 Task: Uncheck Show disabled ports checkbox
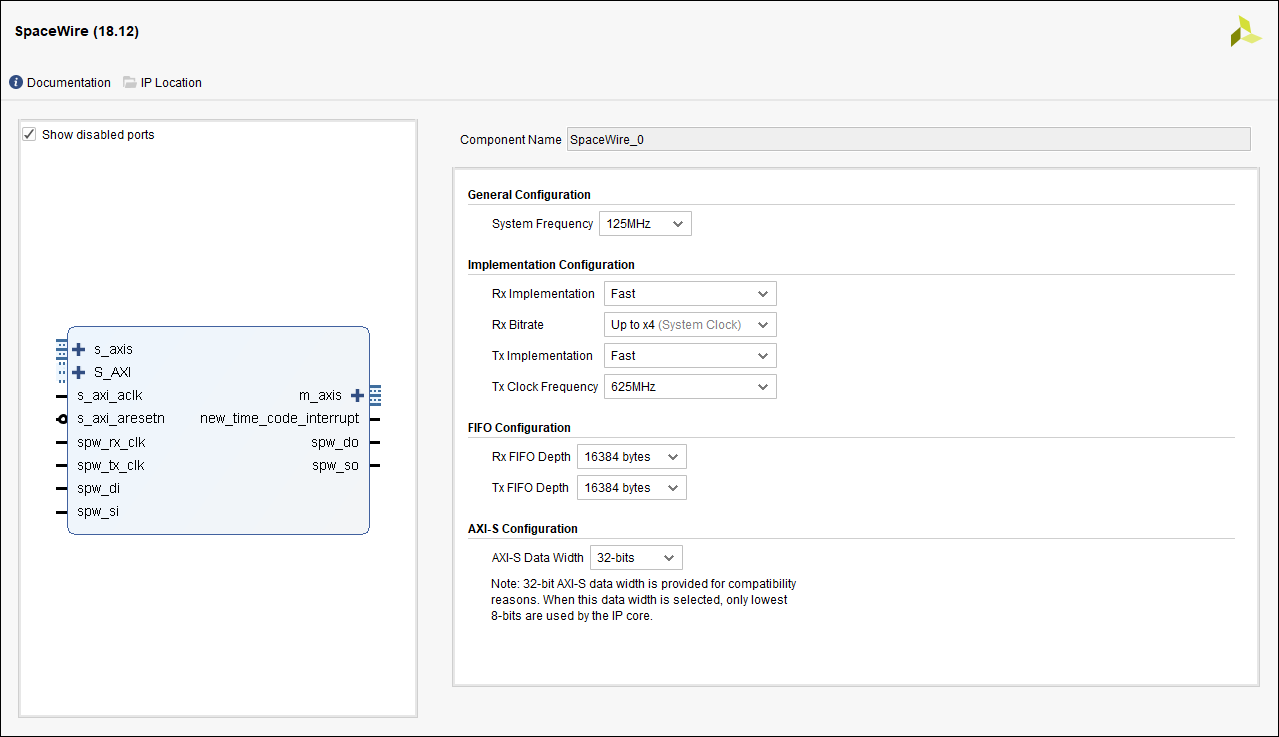coord(30,135)
